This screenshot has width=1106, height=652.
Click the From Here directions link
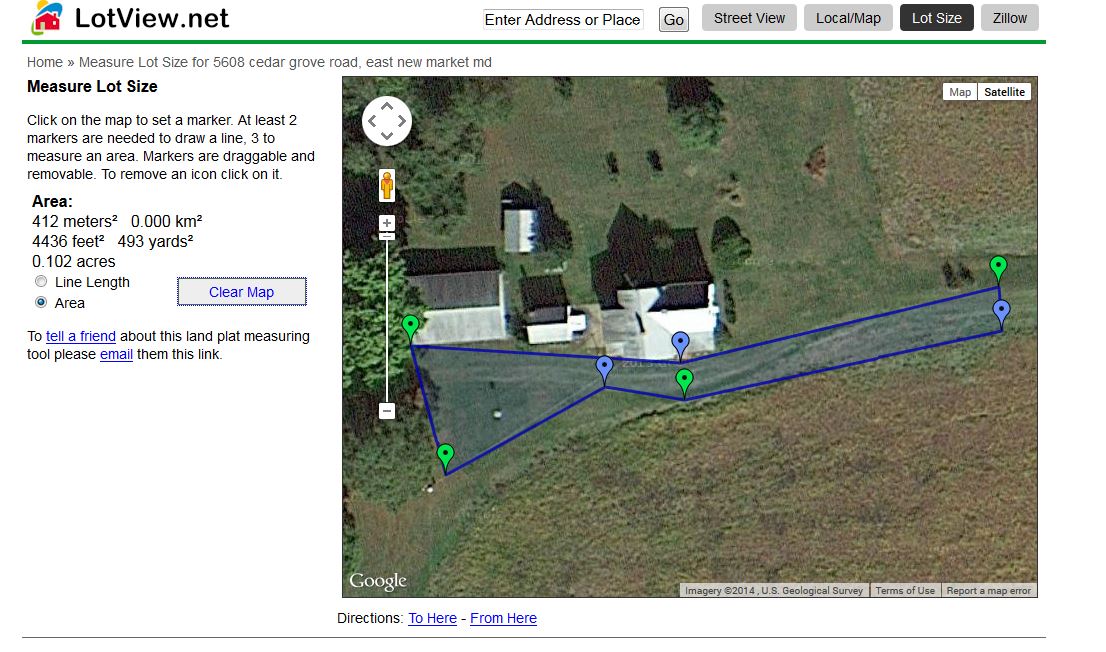click(504, 618)
